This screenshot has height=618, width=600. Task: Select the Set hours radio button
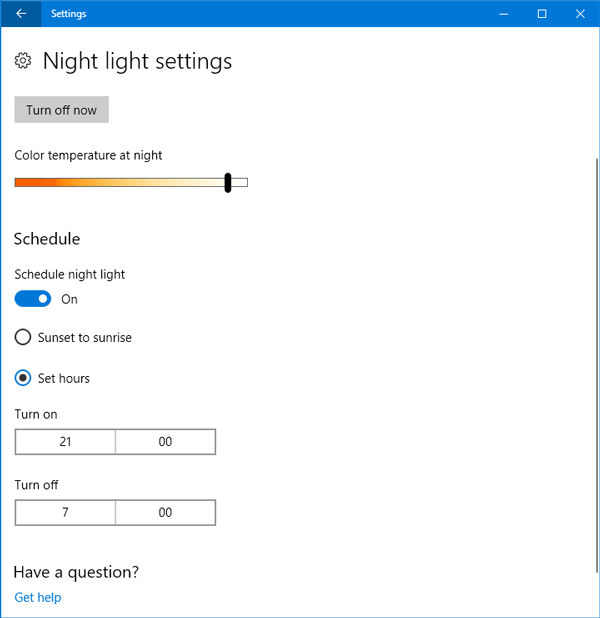click(x=23, y=378)
